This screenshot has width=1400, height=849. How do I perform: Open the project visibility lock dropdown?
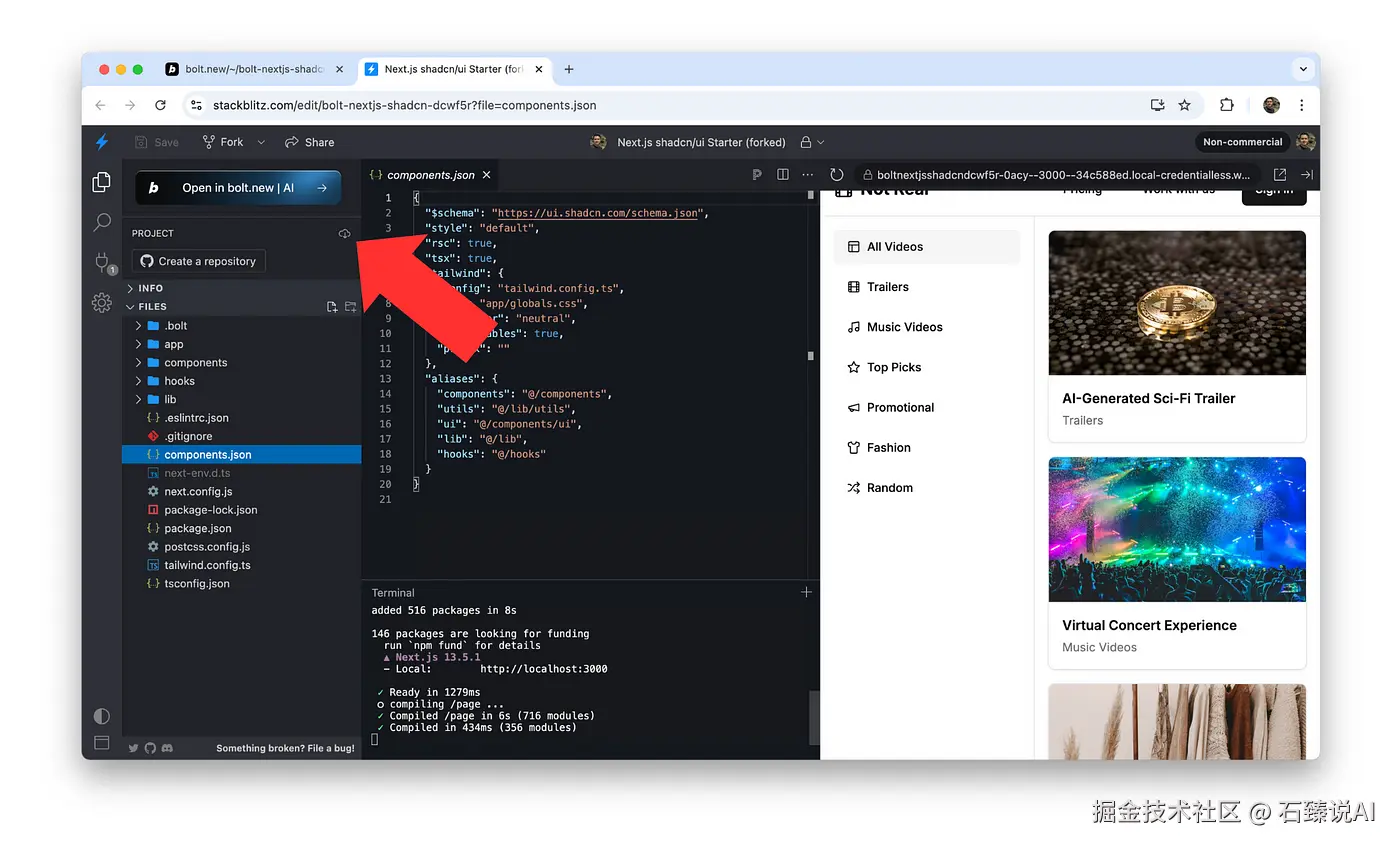pyautogui.click(x=813, y=142)
